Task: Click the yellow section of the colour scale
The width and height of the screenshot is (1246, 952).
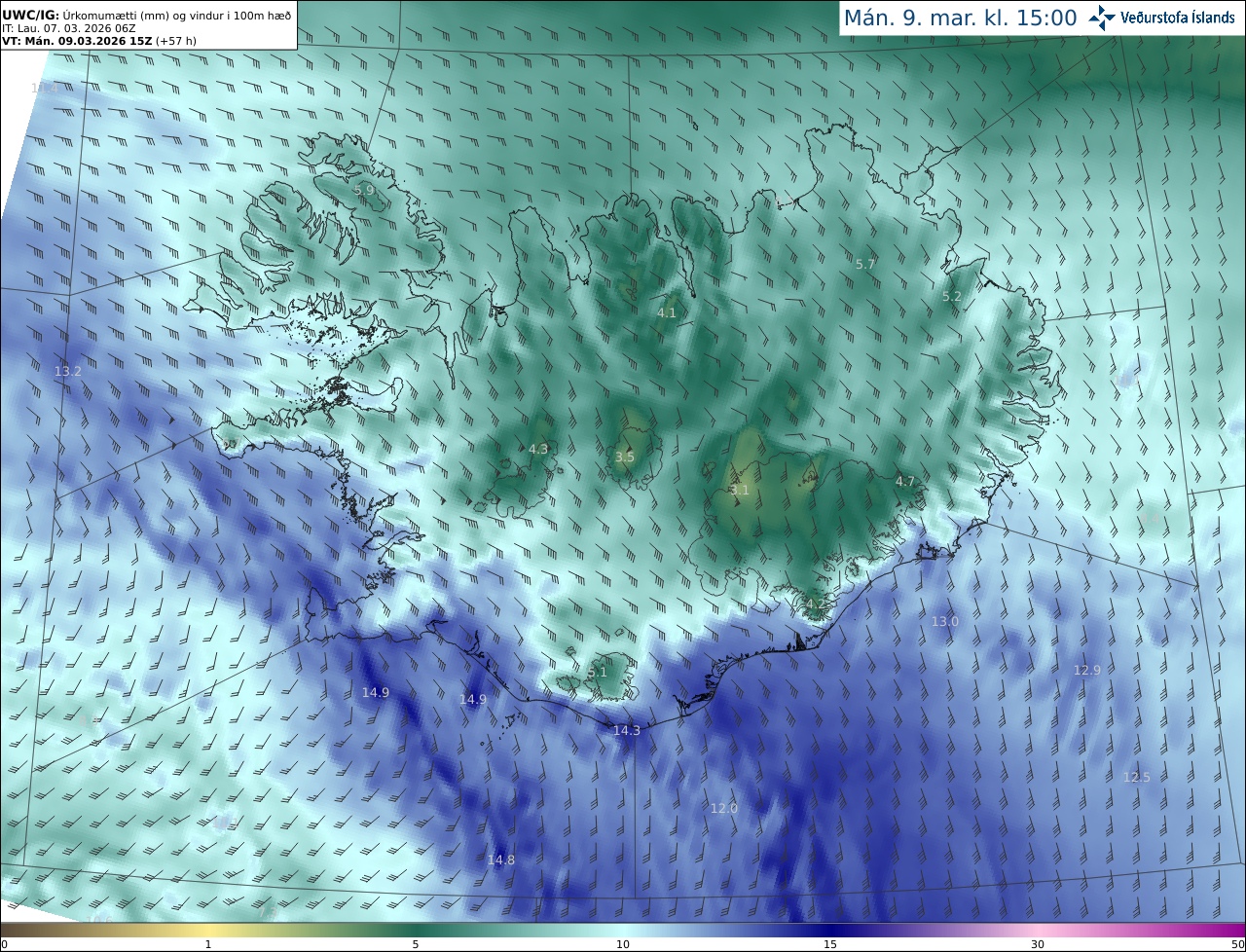Action: [x=208, y=931]
